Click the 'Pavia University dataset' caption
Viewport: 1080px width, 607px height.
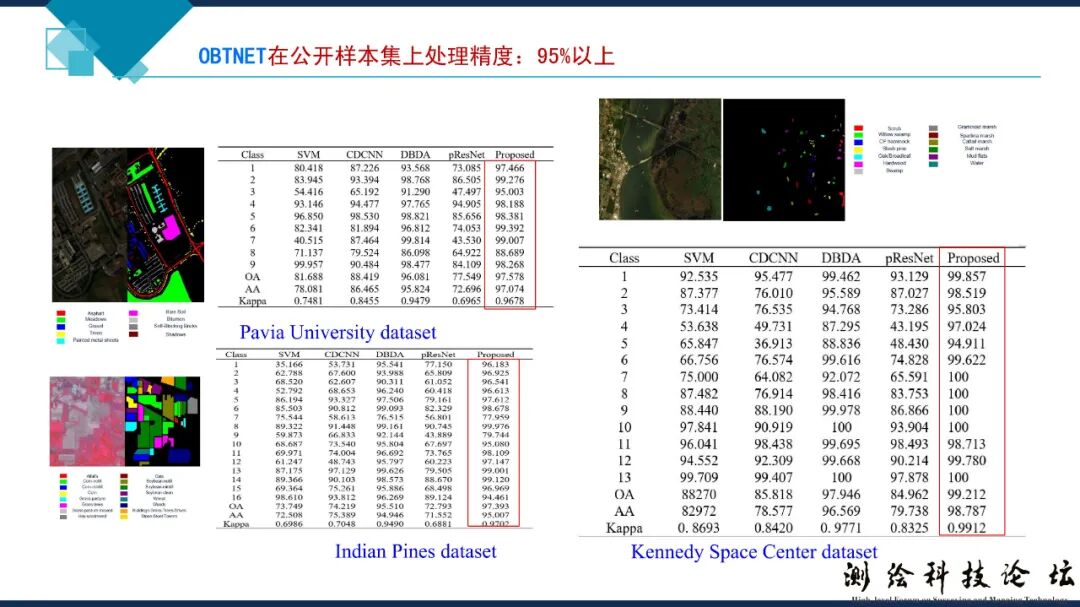338,333
